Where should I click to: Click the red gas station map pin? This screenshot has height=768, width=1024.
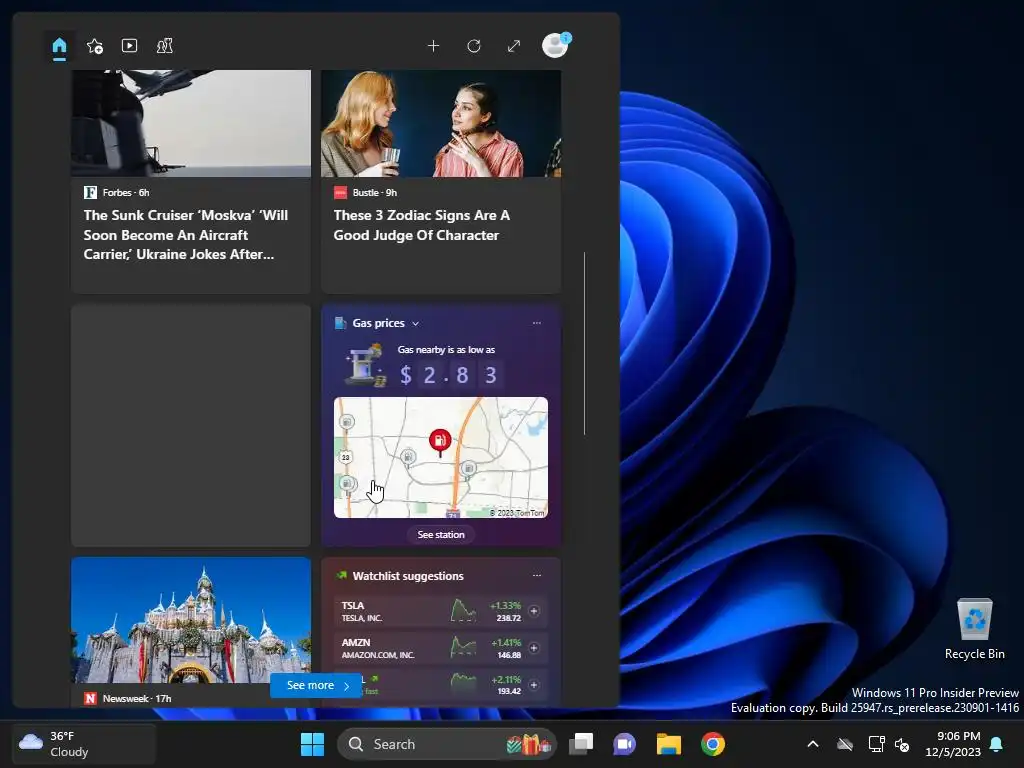[x=440, y=442]
